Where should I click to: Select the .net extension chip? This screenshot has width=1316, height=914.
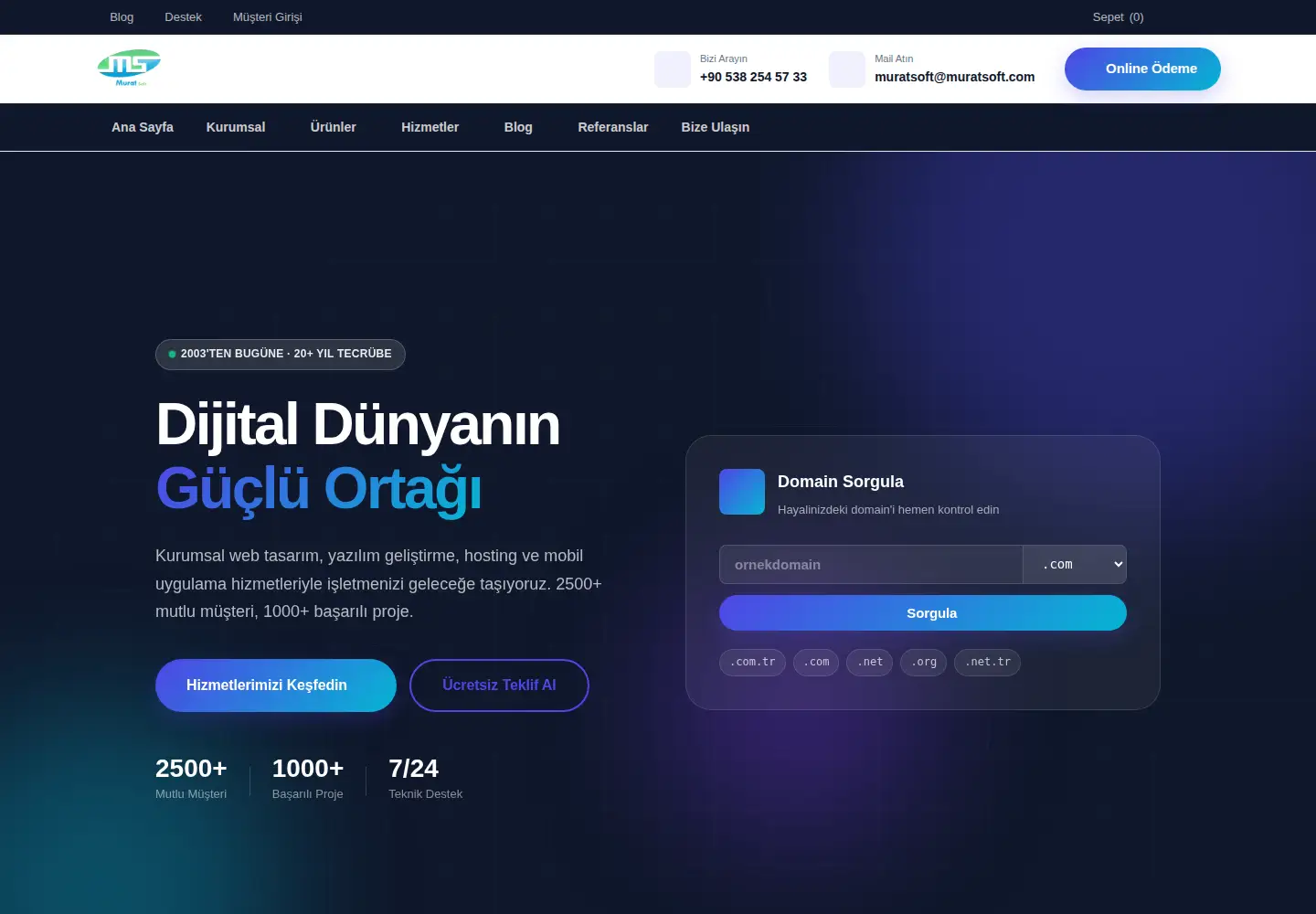point(870,662)
